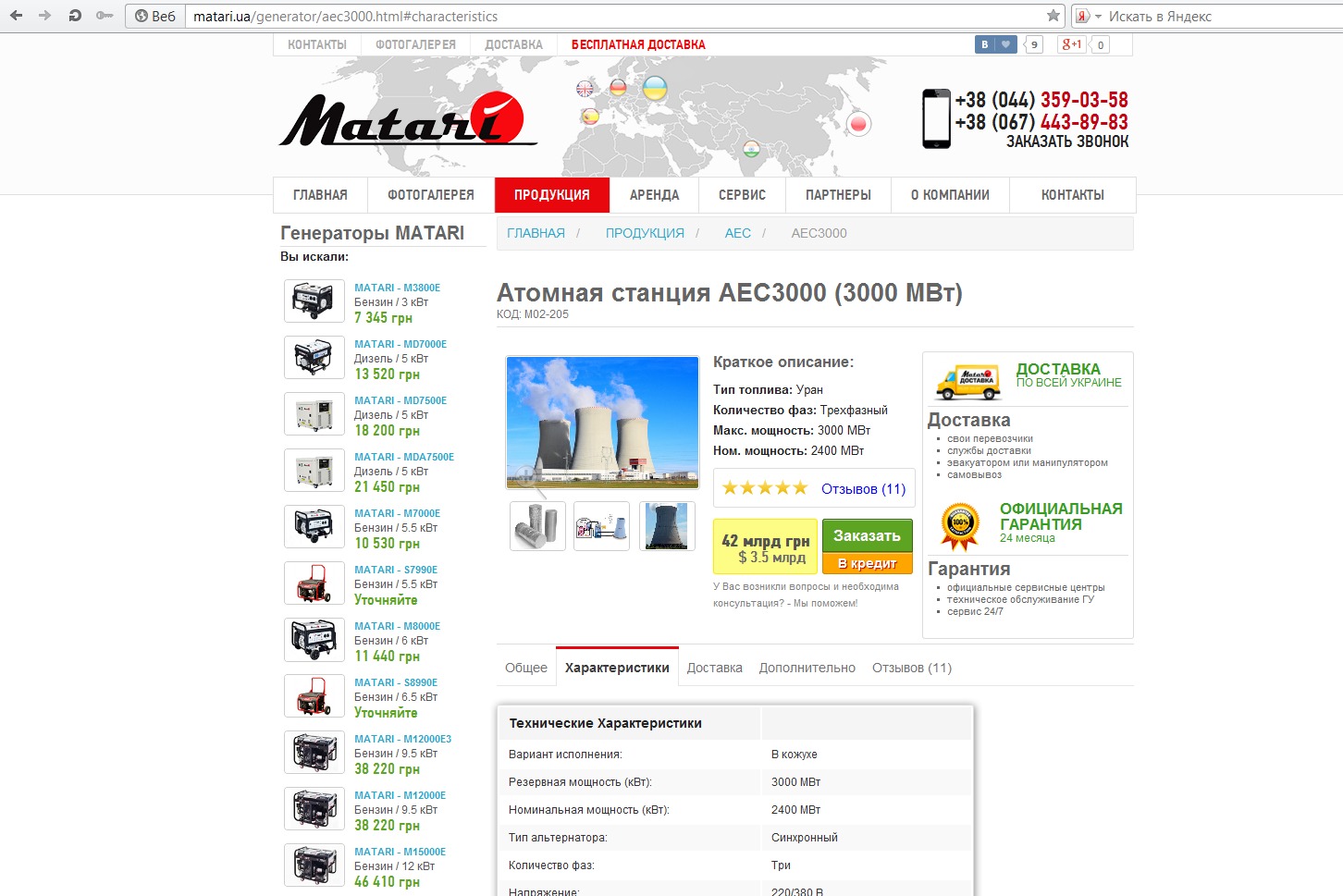Open the MATARI - MD7000E product link
Image resolution: width=1343 pixels, height=896 pixels.
400,344
